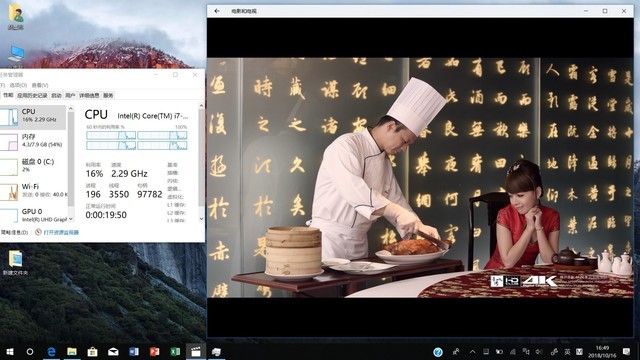The width and height of the screenshot is (640, 360).
Task: Select the CPU item in performance sidebar
Action: click(33, 117)
